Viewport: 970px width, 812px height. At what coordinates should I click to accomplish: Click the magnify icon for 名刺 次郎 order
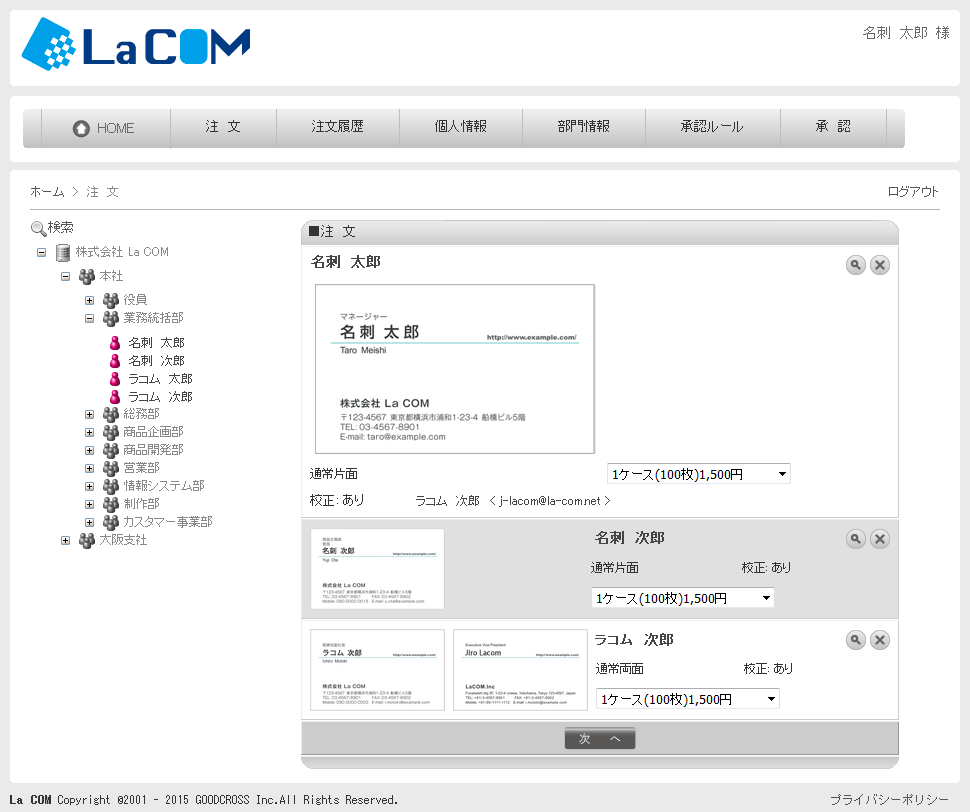(856, 539)
